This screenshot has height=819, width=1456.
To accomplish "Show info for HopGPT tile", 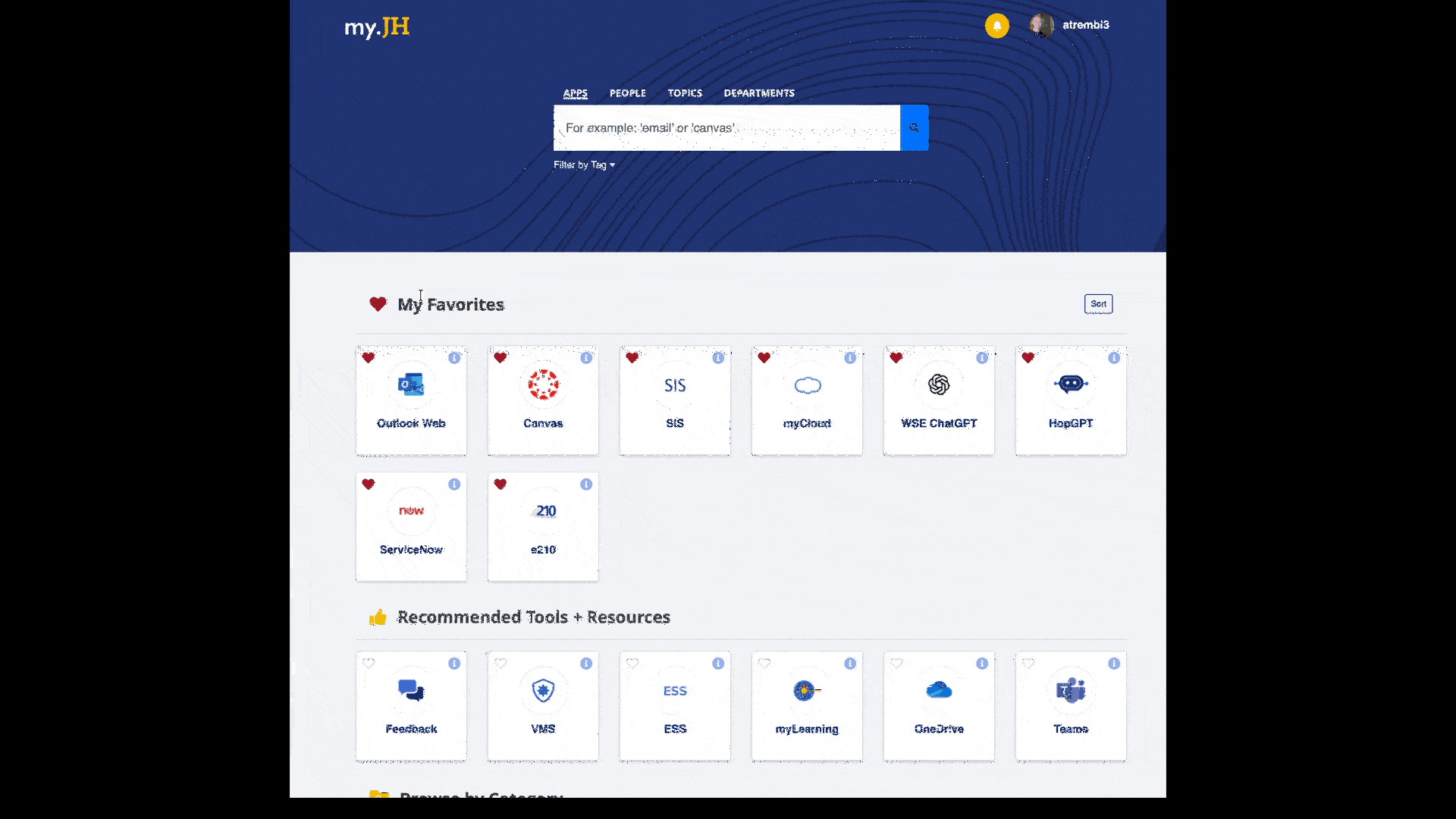I will pos(1114,358).
